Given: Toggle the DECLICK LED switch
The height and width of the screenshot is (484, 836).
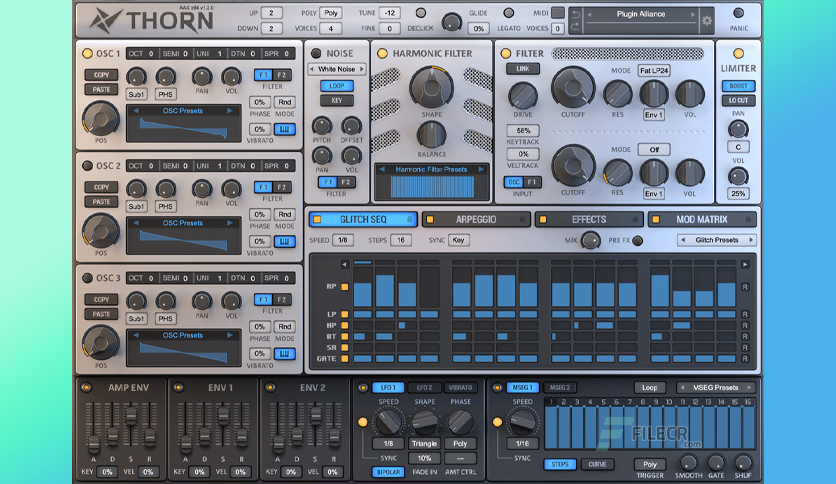Looking at the screenshot, I should click(421, 13).
